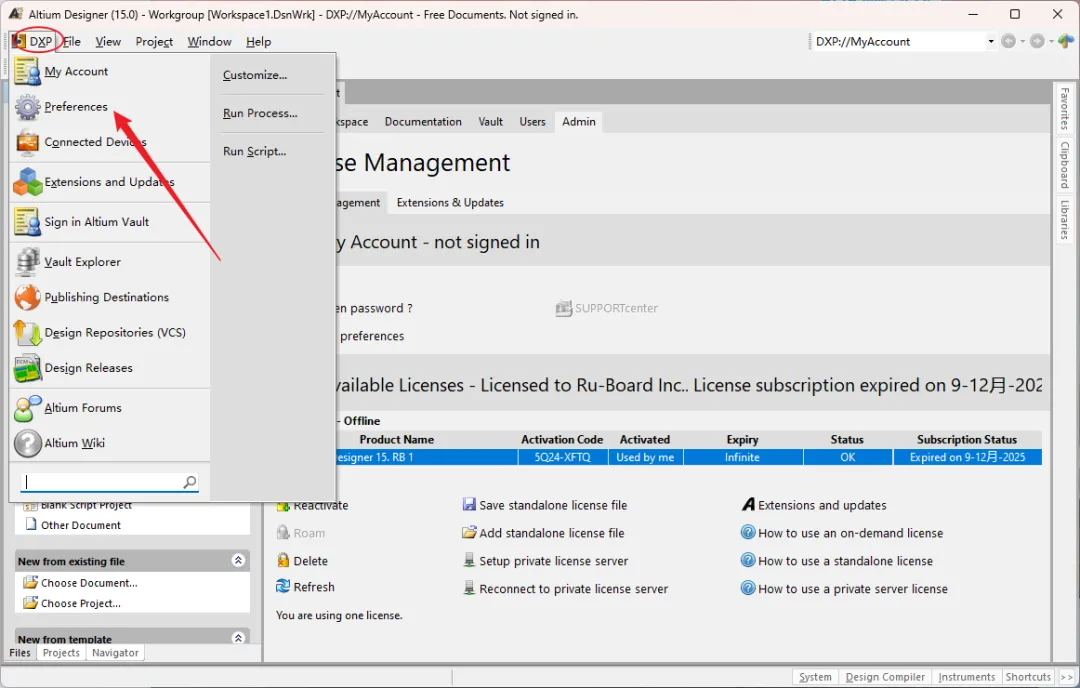Open the Help menu
The width and height of the screenshot is (1080, 688).
(x=258, y=41)
